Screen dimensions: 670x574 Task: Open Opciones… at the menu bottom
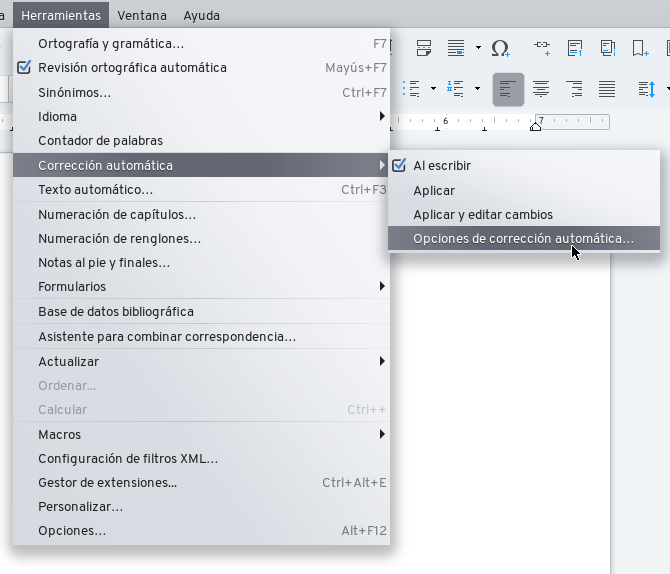point(201,530)
